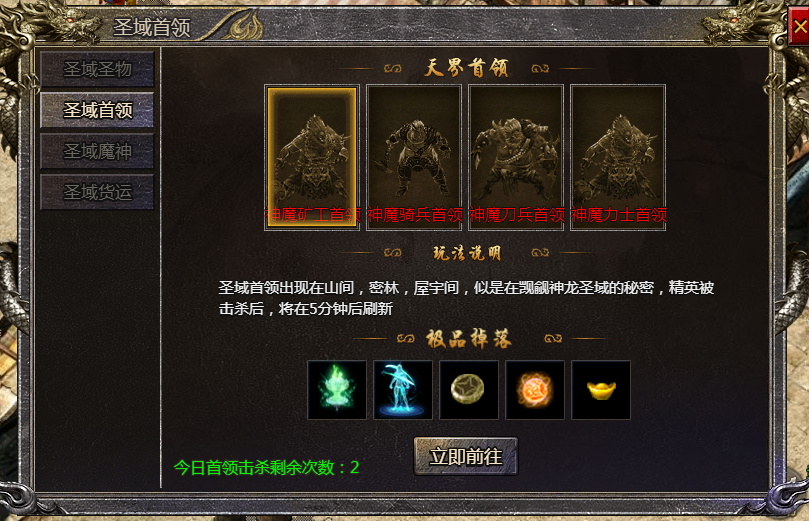The image size is (809, 521).
Task: Switch to the 圣域圣物 tab
Action: click(97, 69)
